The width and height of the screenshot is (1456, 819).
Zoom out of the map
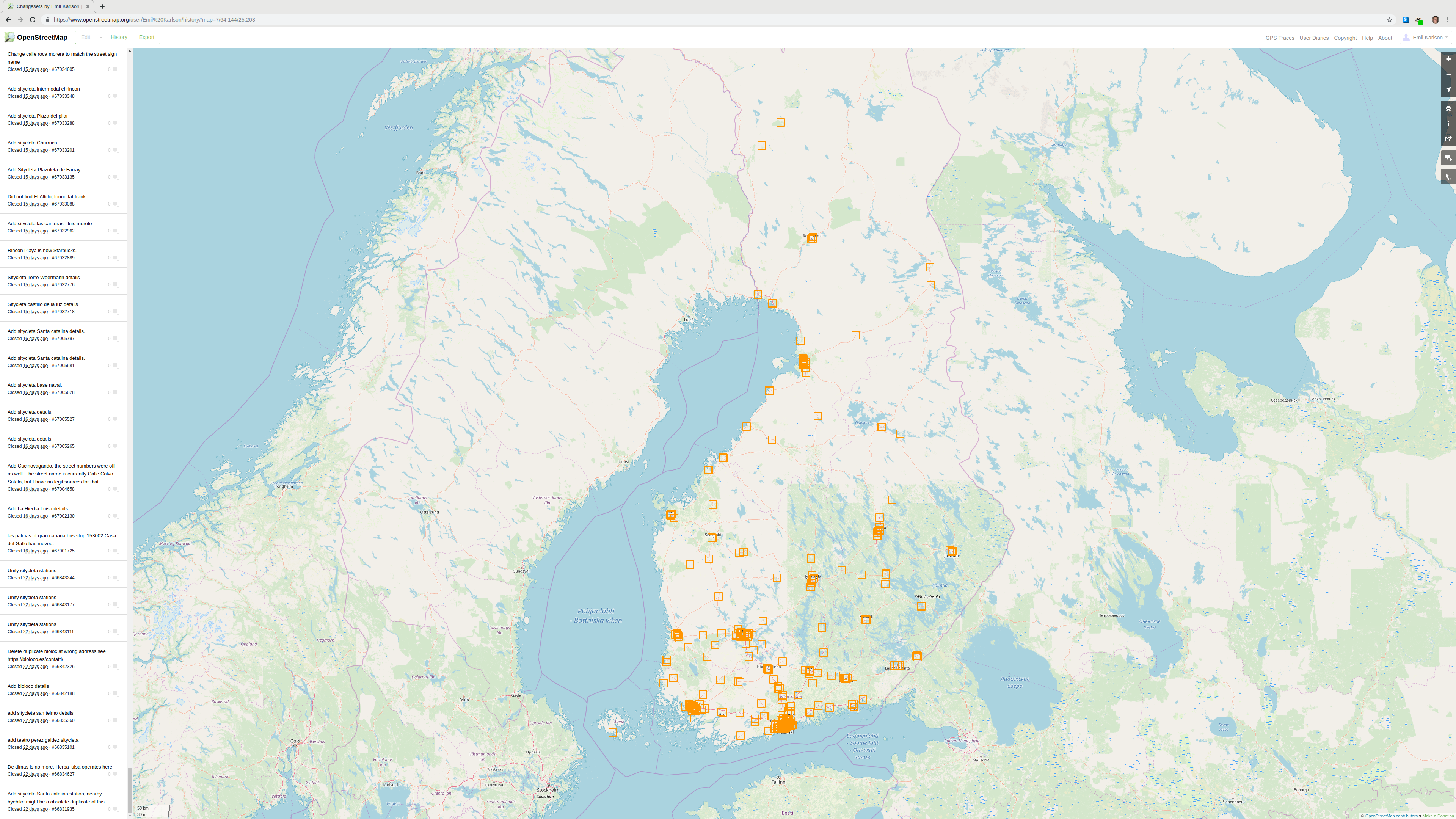coord(1448,75)
